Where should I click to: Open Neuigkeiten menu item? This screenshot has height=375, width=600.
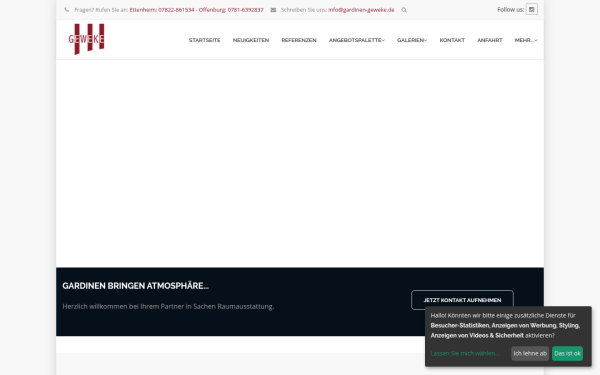pos(251,40)
